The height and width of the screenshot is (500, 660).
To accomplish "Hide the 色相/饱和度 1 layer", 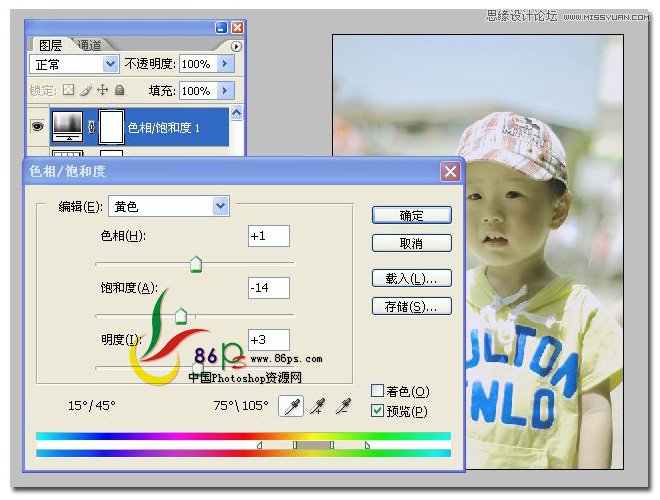I will coord(38,126).
